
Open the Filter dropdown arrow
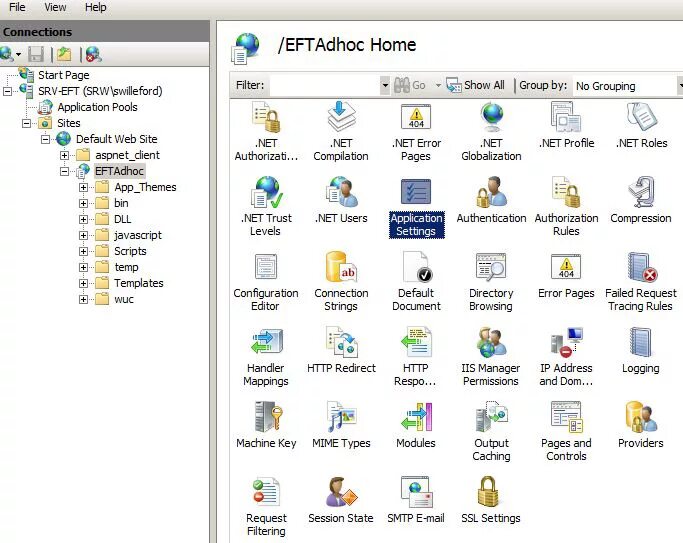point(385,85)
